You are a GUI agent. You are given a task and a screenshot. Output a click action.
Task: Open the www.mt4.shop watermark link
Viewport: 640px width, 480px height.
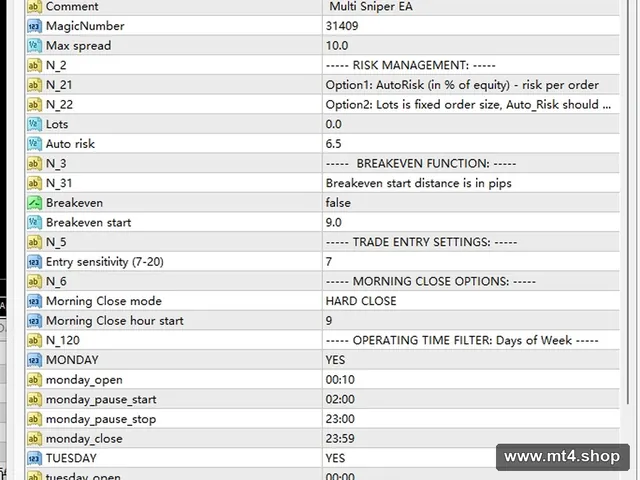[562, 457]
